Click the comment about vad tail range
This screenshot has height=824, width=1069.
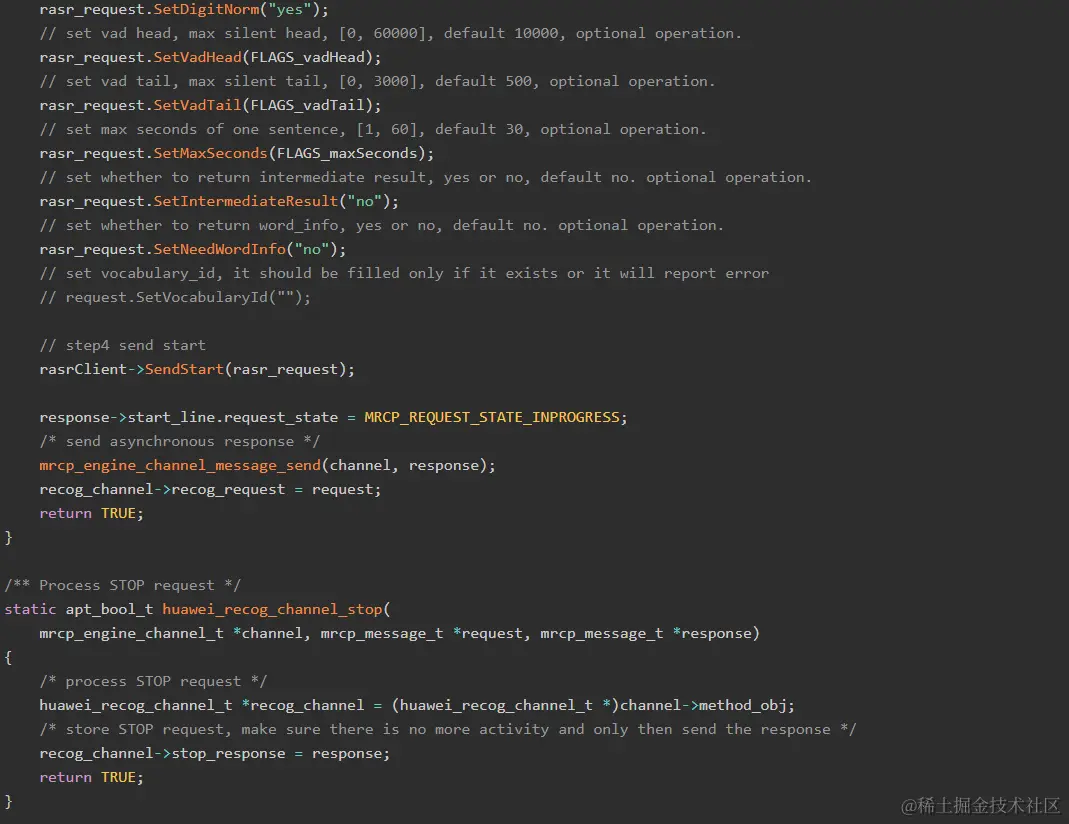click(377, 82)
